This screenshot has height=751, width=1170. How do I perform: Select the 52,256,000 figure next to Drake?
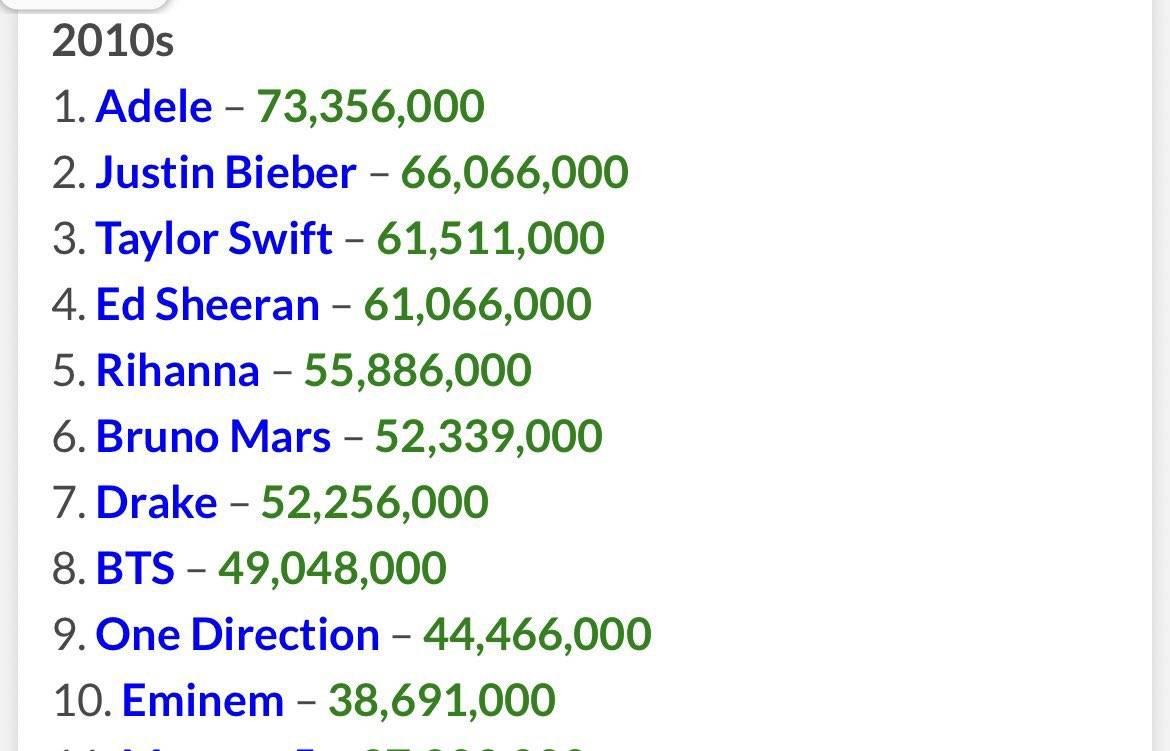(x=375, y=502)
